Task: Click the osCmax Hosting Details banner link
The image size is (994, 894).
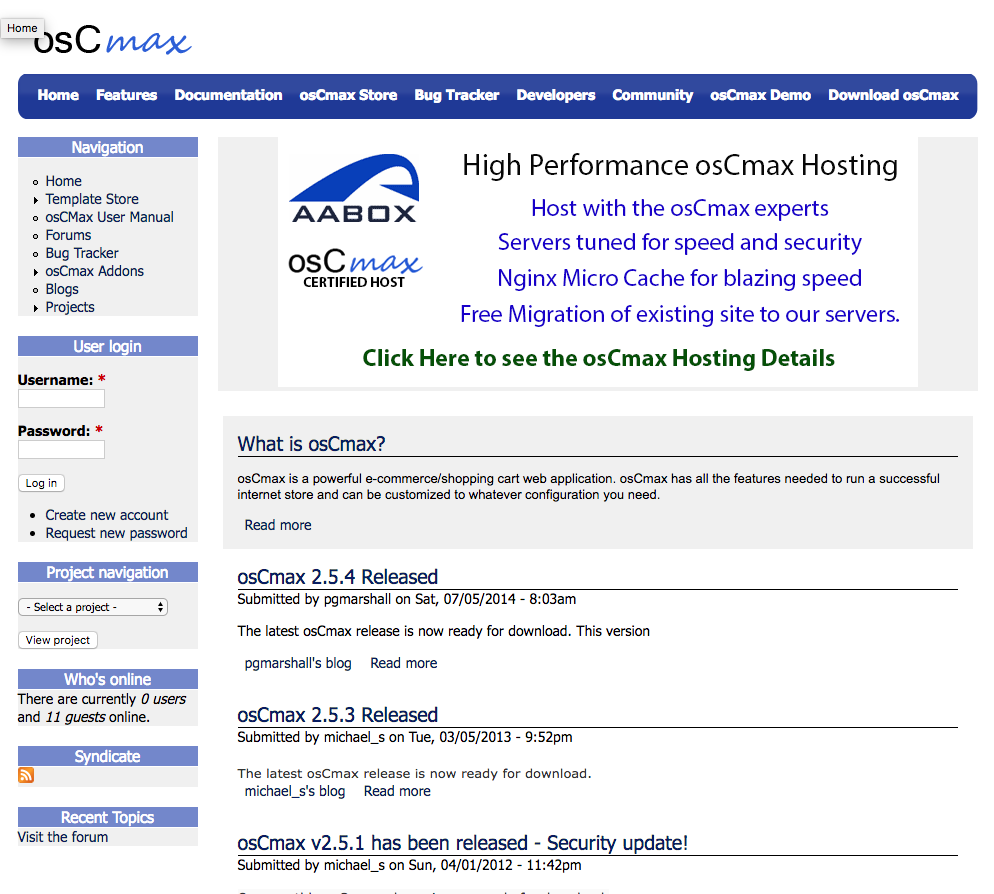Action: (x=598, y=358)
